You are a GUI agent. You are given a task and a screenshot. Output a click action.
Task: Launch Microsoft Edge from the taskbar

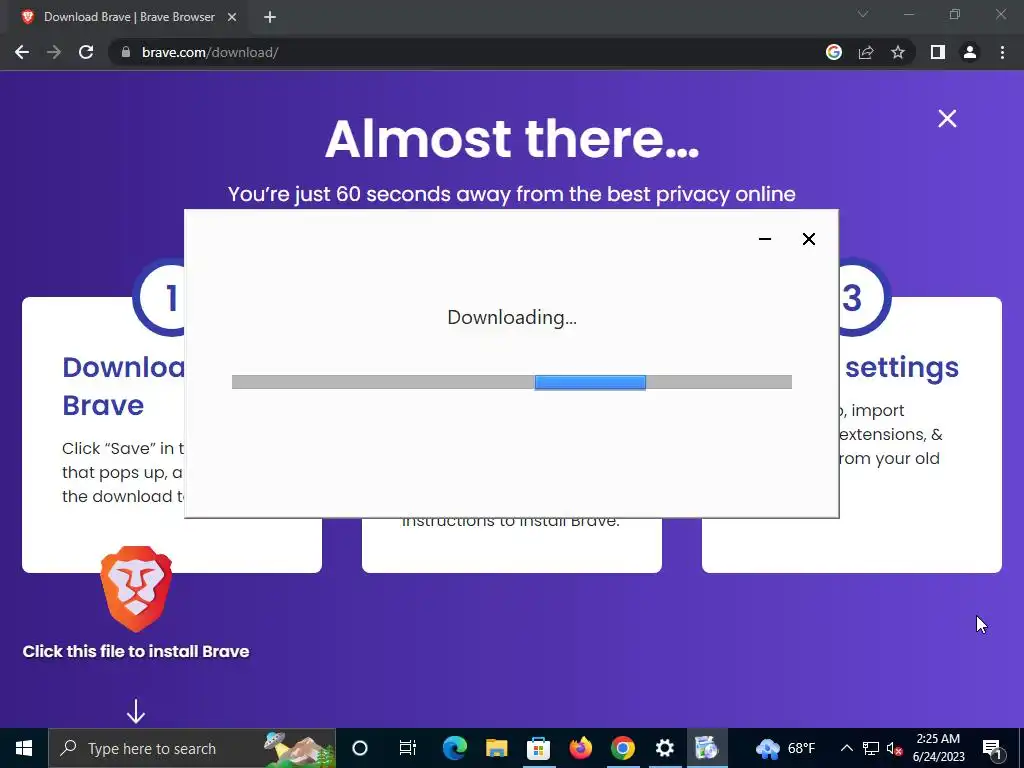coord(455,748)
